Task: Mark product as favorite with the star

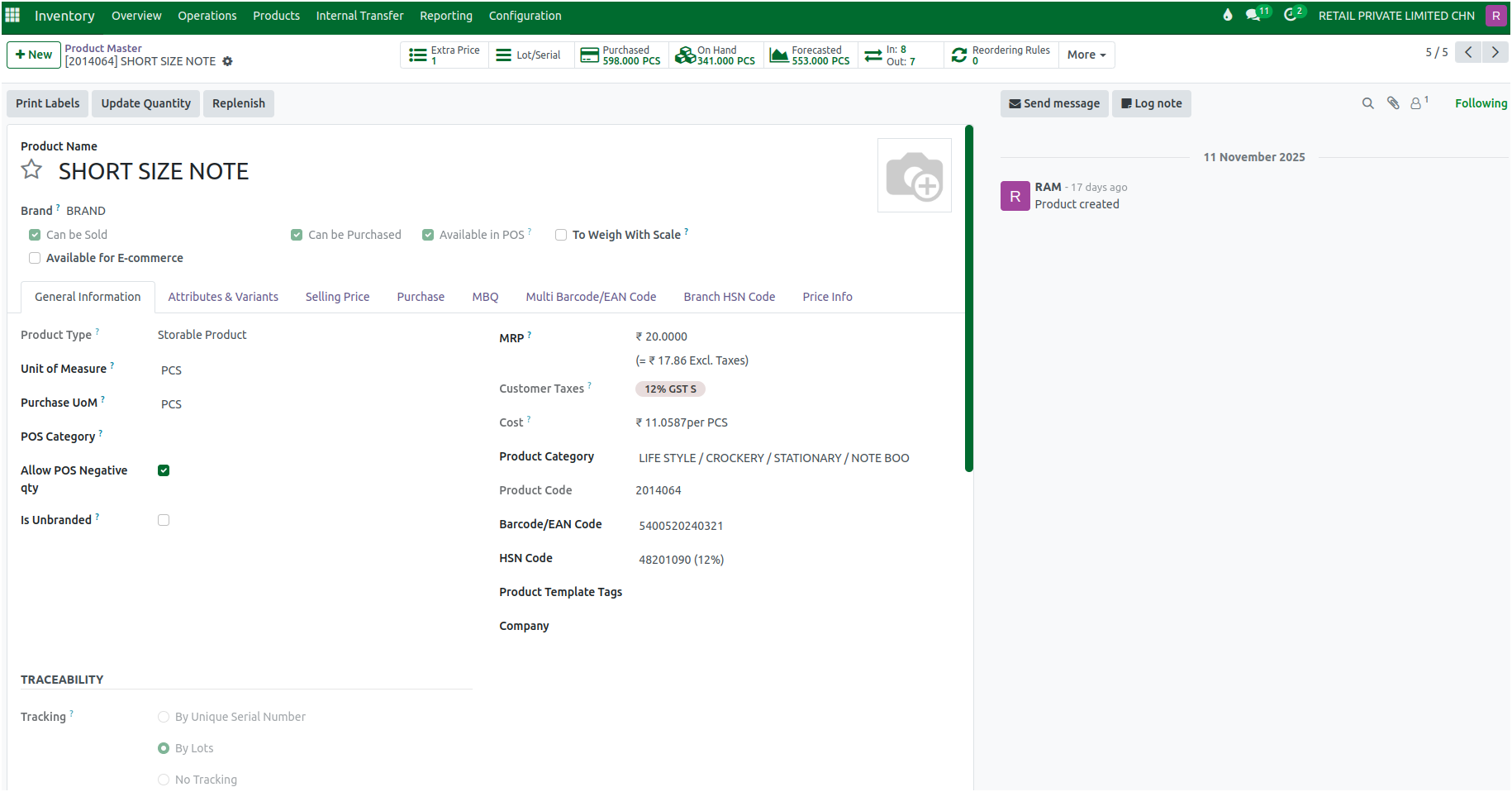Action: click(31, 169)
